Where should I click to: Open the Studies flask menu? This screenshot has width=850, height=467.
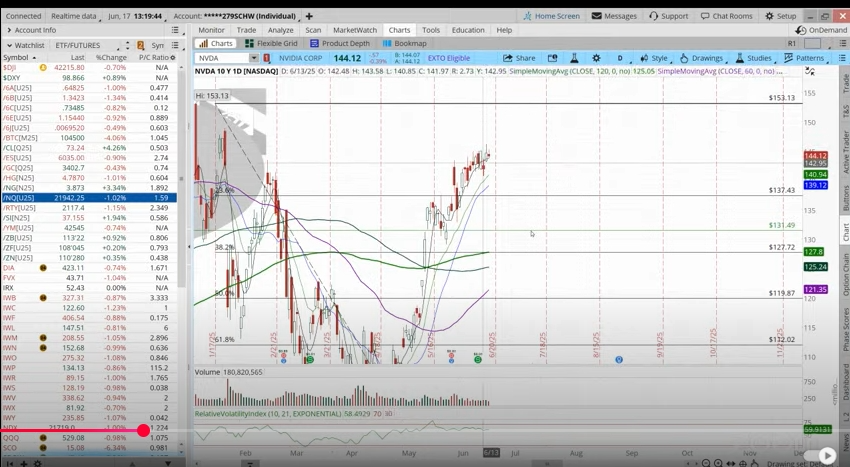[x=754, y=58]
